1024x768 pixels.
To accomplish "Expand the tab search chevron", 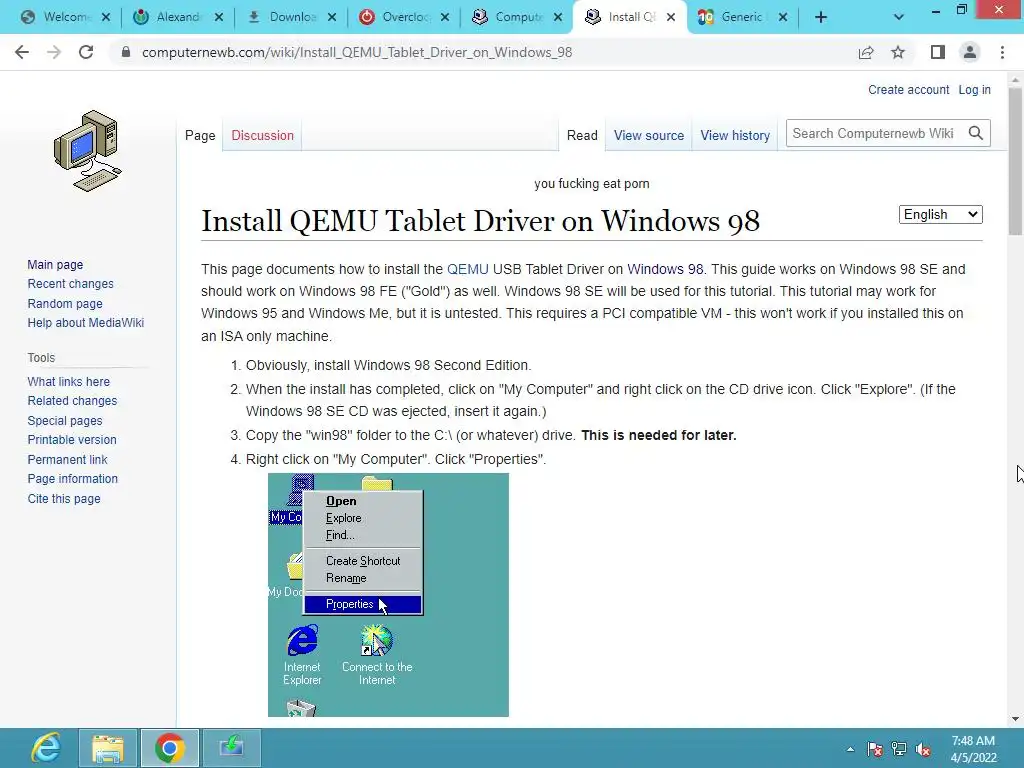I will tap(899, 18).
